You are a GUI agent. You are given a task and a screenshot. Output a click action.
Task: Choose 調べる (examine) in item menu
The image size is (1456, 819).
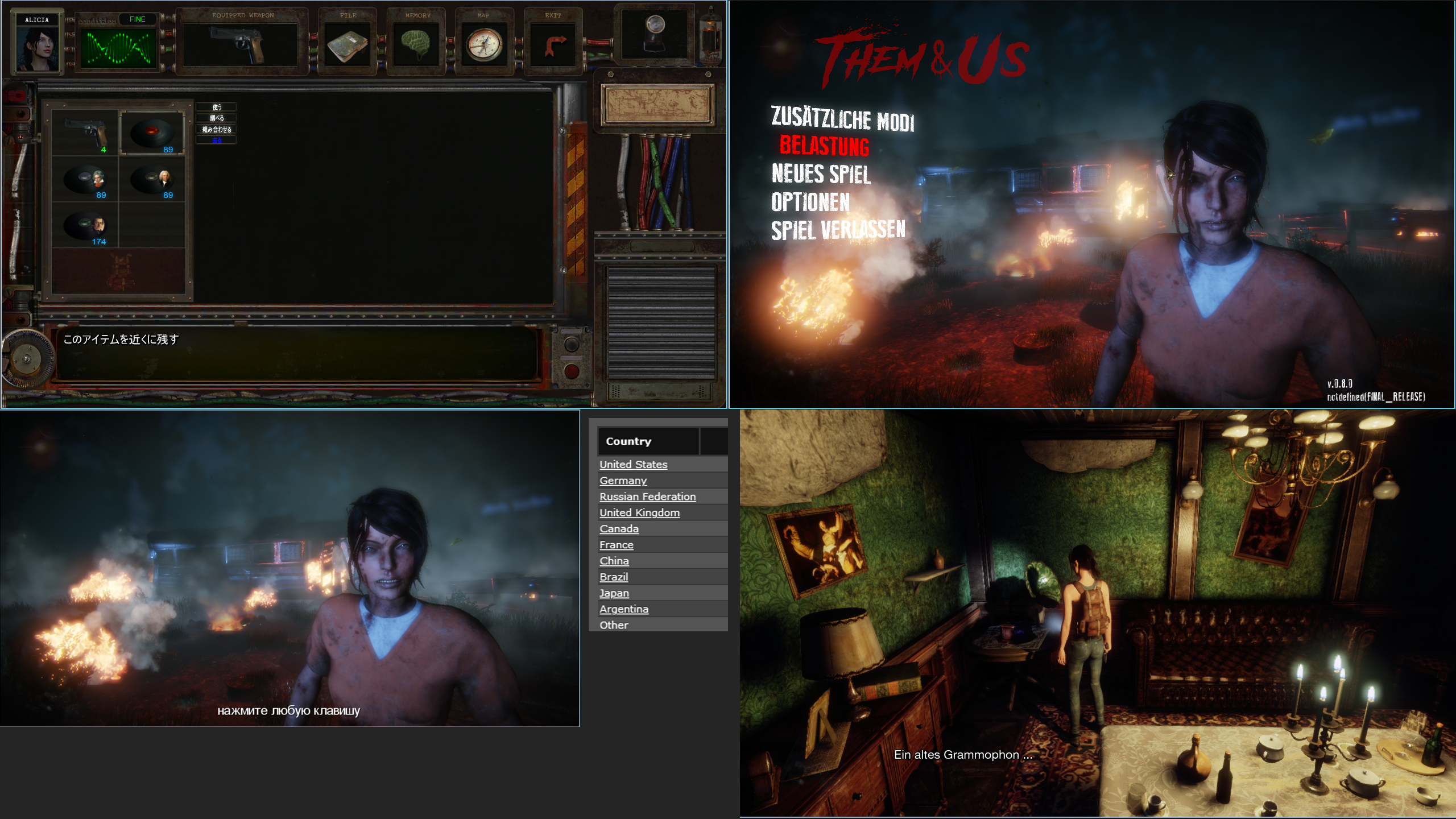coord(217,118)
